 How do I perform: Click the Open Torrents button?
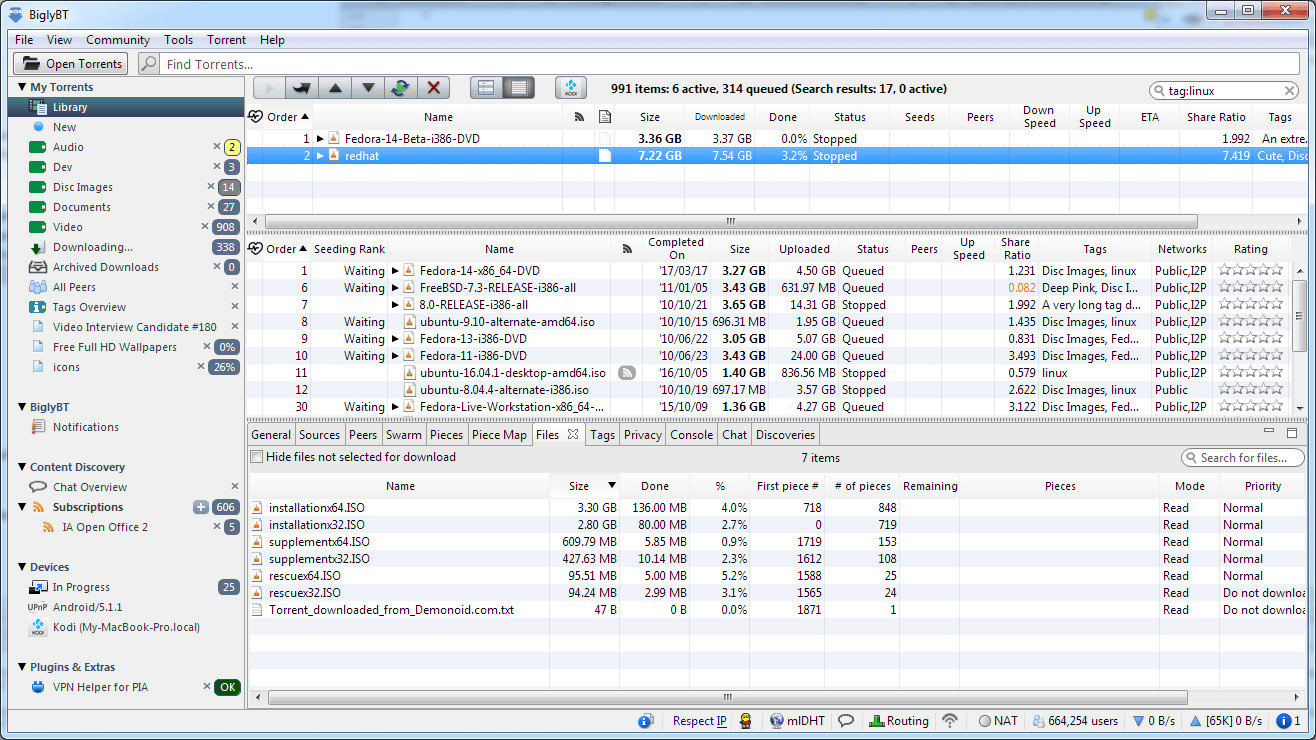[x=70, y=63]
